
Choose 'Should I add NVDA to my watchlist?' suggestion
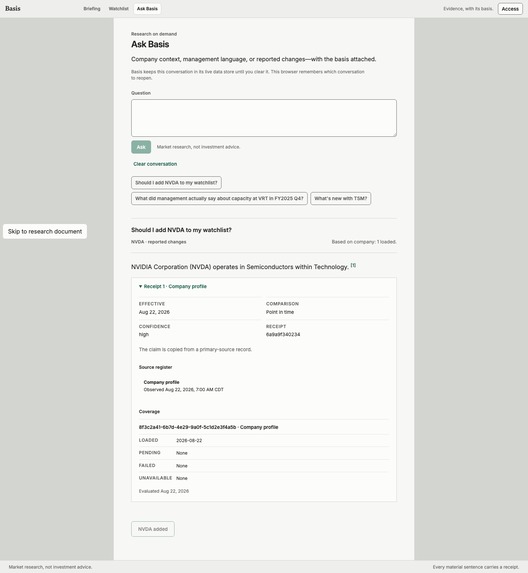point(176,183)
